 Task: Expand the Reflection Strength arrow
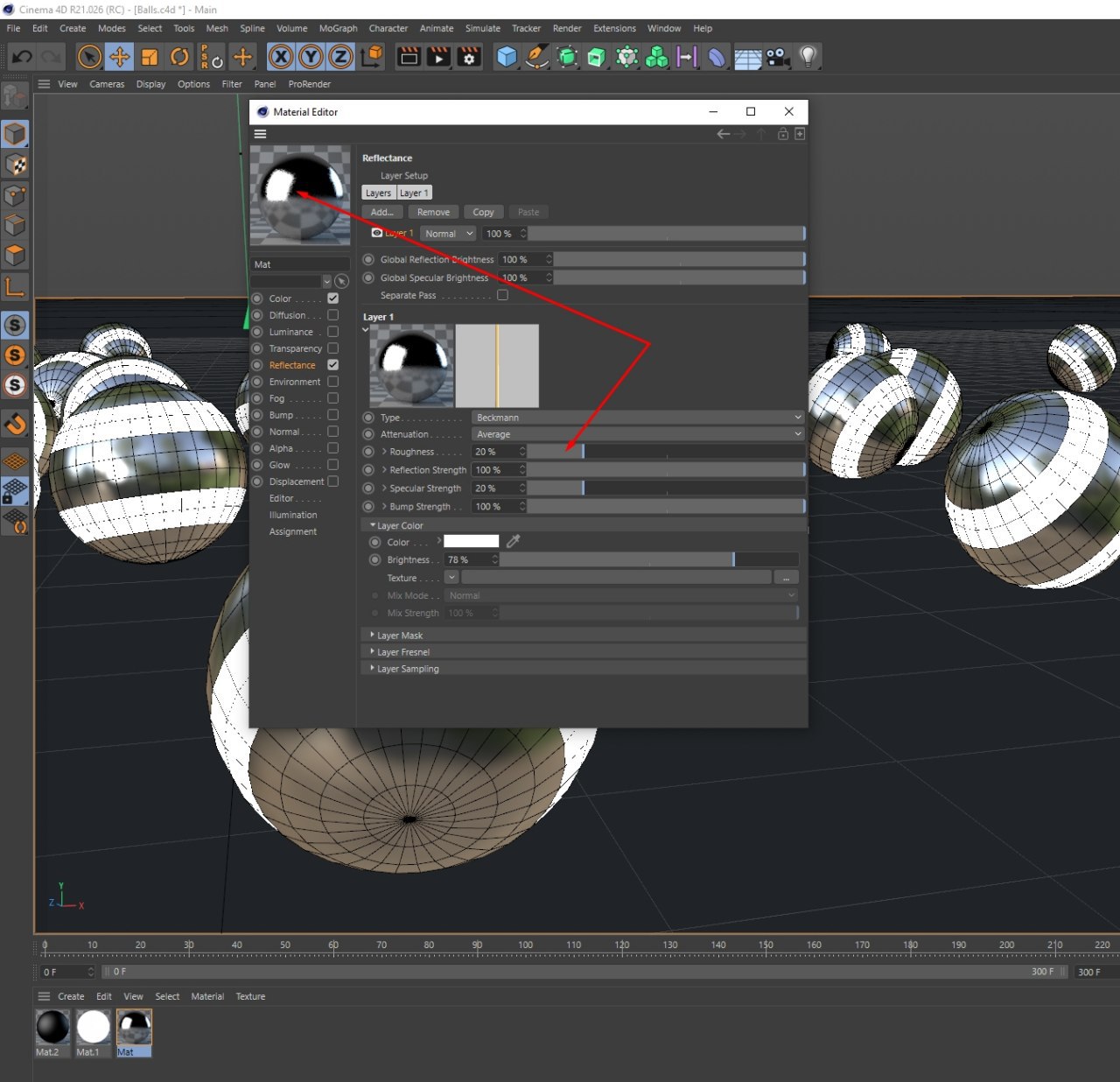[384, 470]
